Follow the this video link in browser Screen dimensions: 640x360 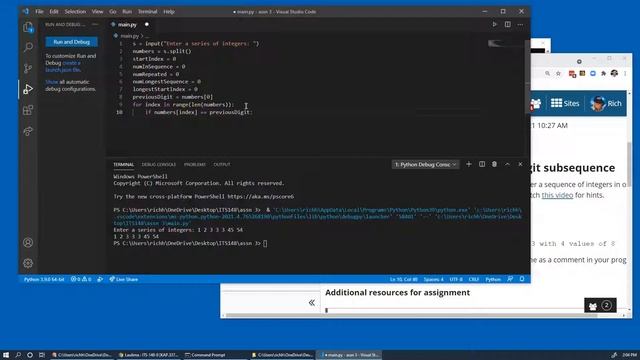(557, 195)
